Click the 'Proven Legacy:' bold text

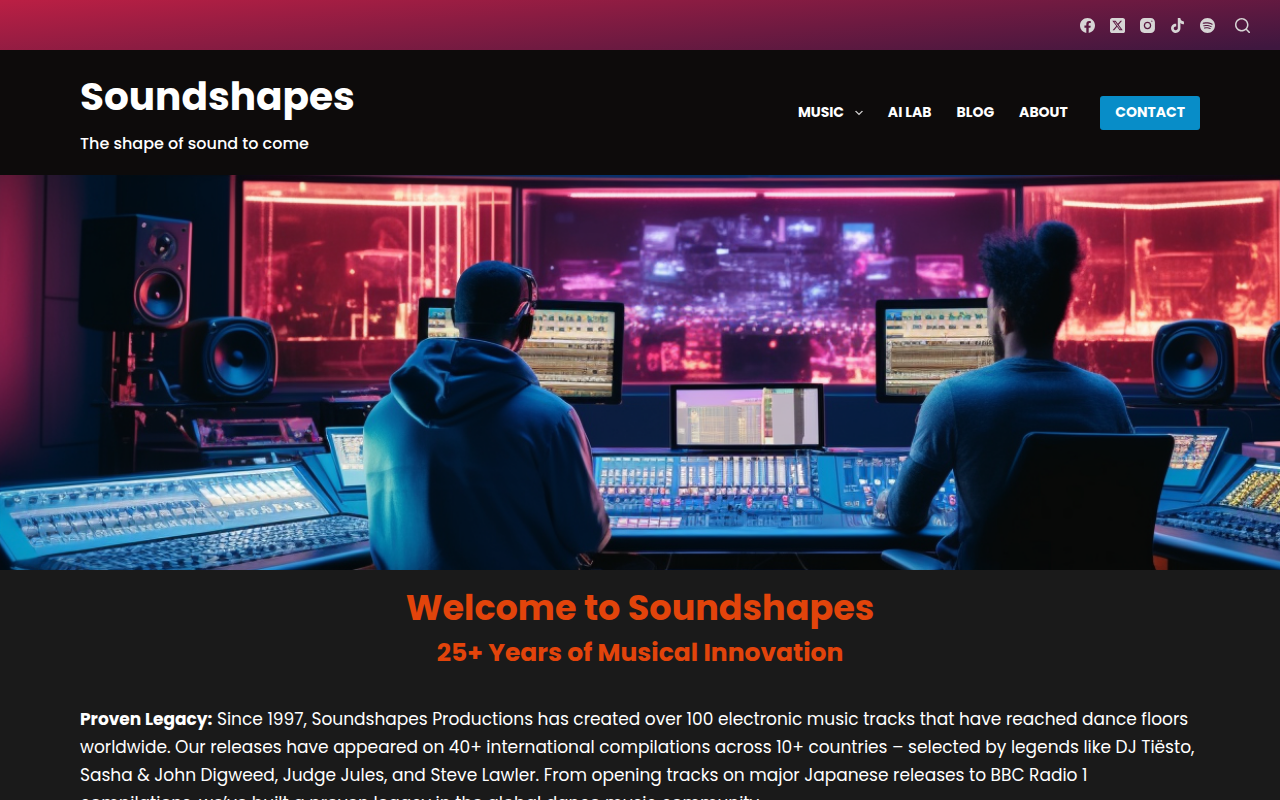pyautogui.click(x=146, y=719)
